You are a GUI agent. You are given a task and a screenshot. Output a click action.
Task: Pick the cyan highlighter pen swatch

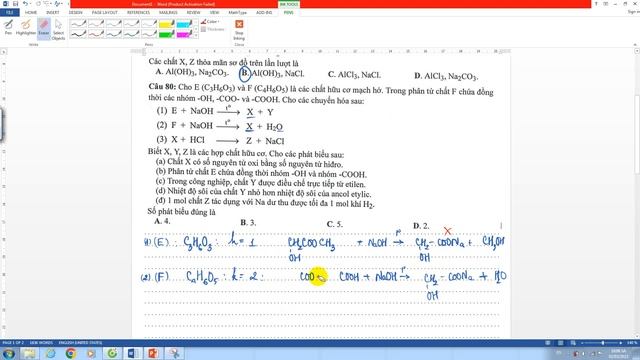(184, 24)
